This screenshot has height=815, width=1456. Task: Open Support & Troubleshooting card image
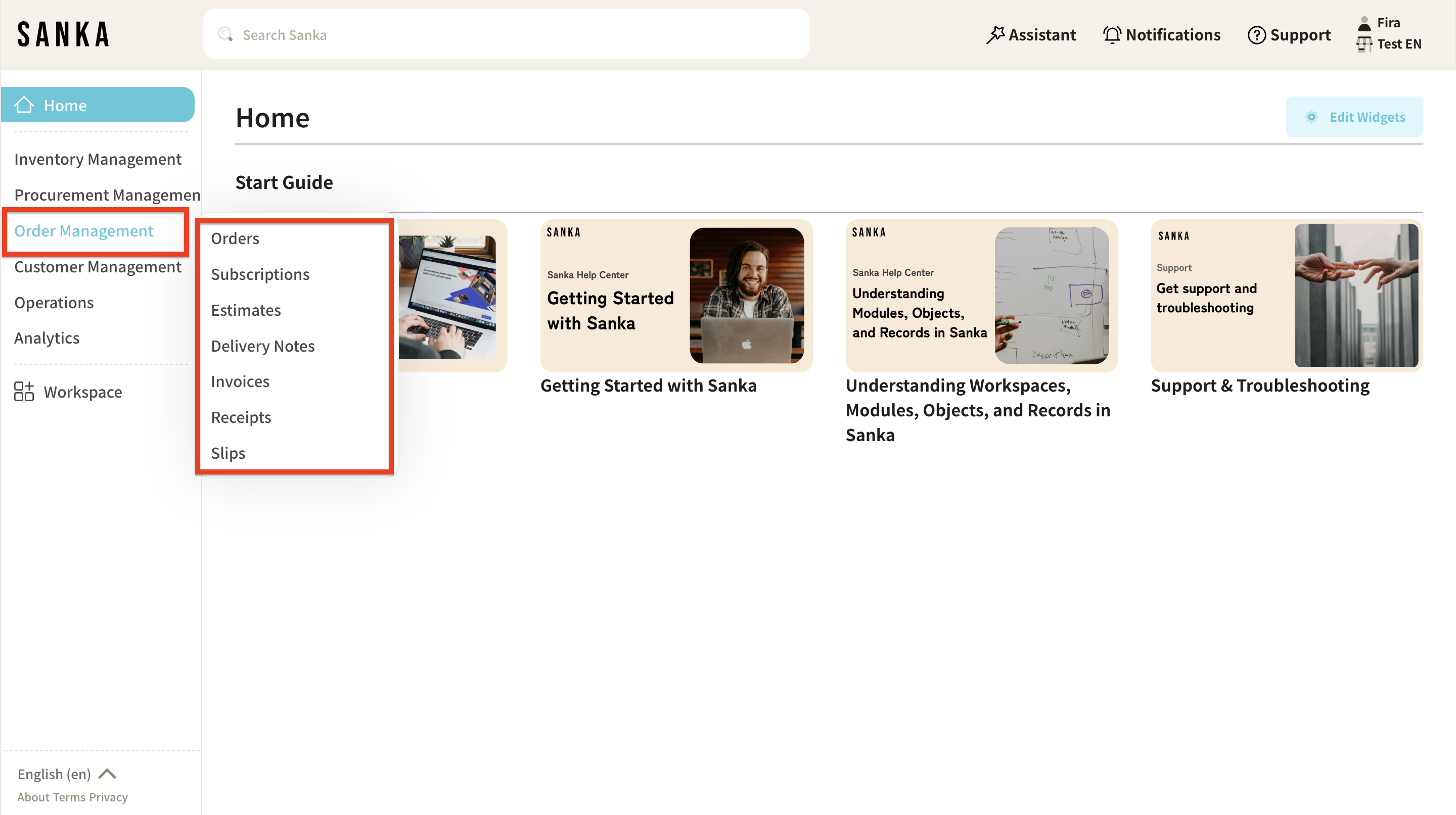coord(1287,296)
